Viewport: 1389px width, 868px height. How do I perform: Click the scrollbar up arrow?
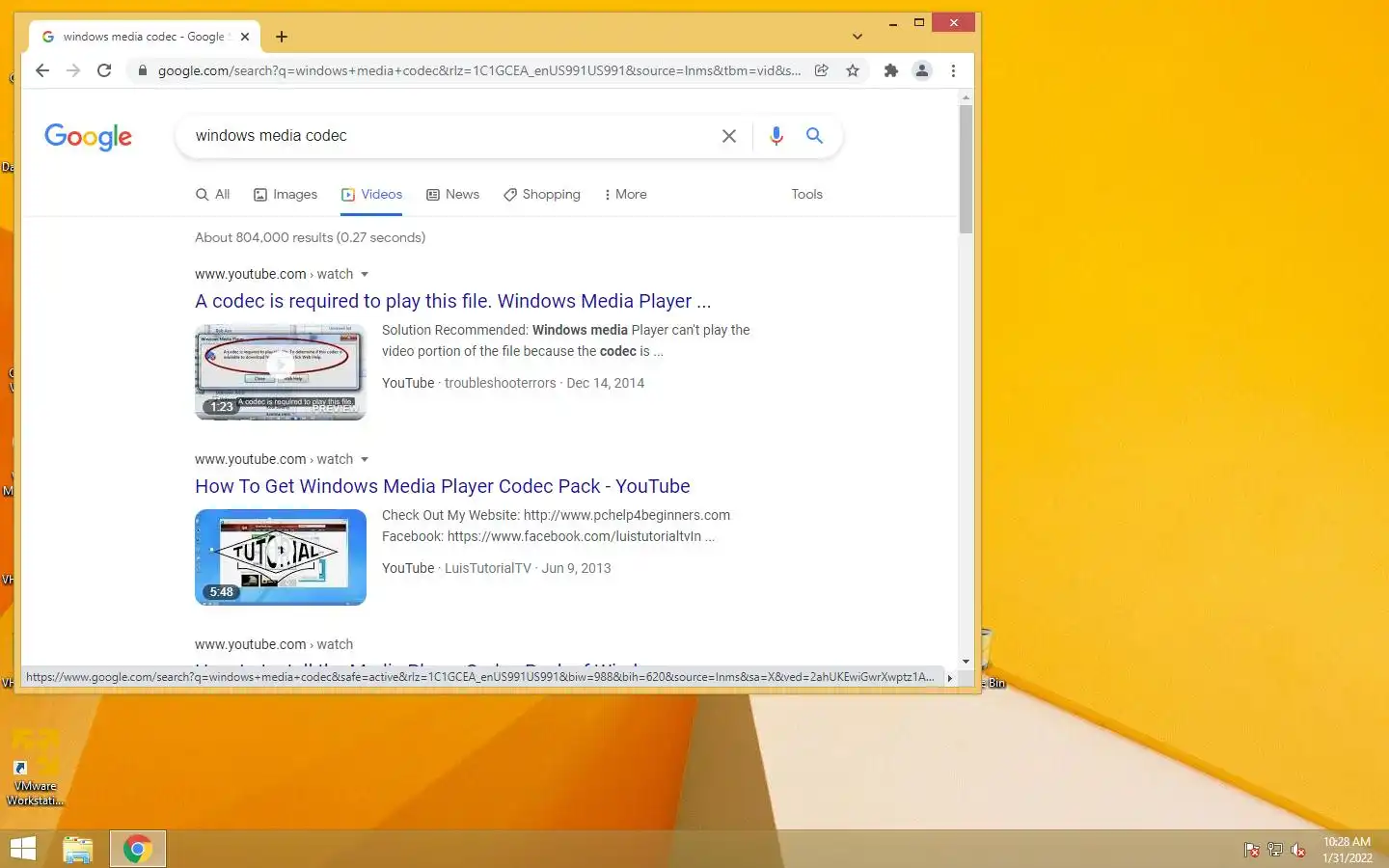tap(966, 98)
